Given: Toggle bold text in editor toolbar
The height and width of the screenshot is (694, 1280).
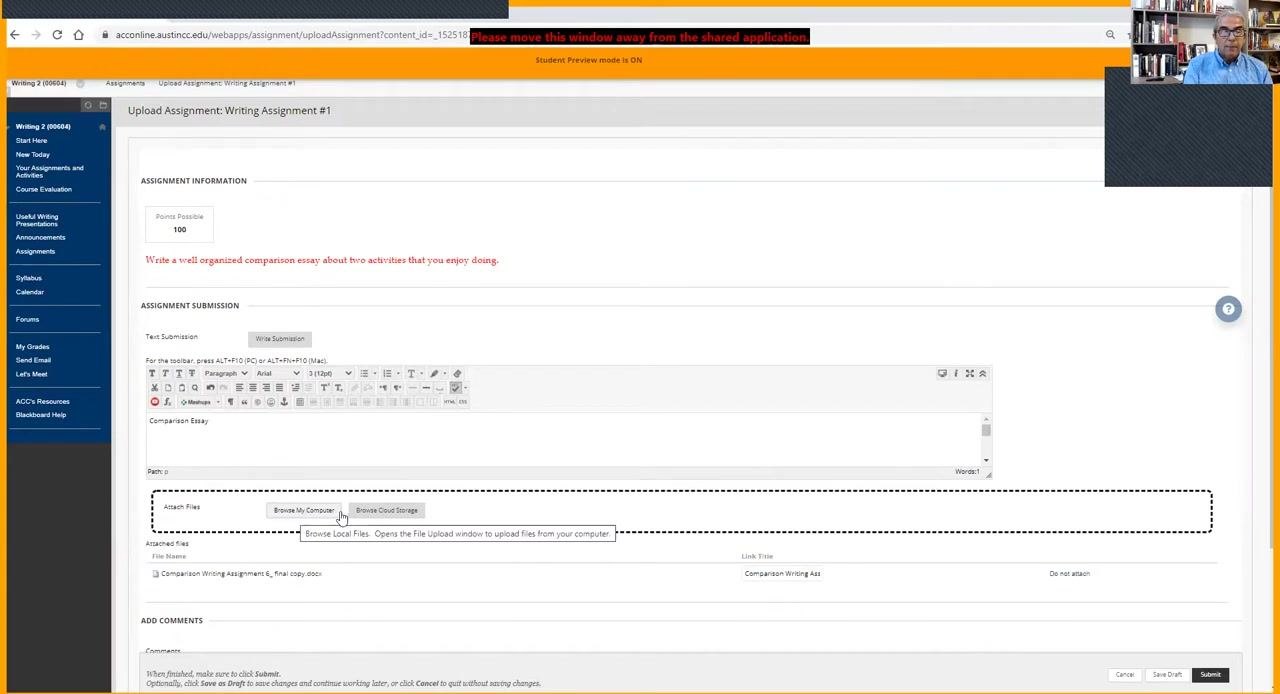Looking at the screenshot, I should 152,373.
